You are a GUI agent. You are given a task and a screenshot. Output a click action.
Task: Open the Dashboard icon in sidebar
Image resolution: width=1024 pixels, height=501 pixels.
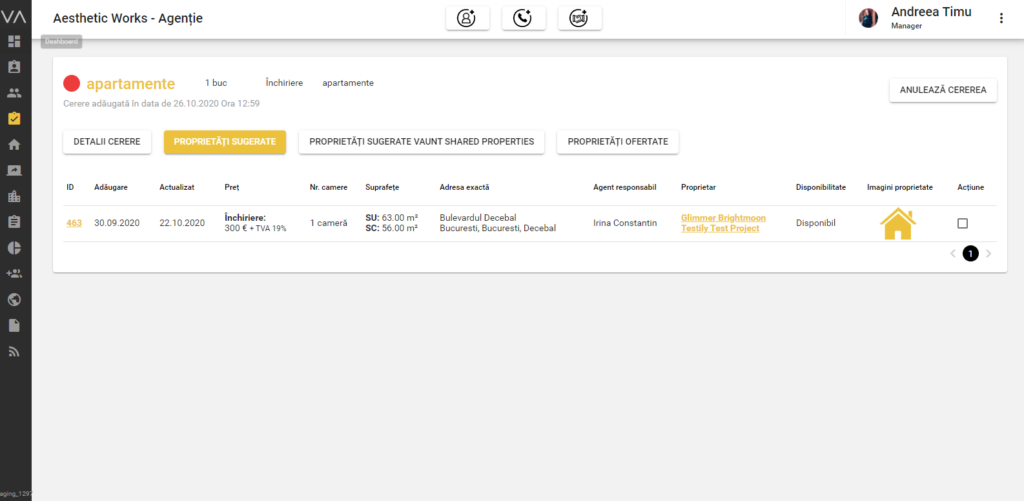(14, 42)
